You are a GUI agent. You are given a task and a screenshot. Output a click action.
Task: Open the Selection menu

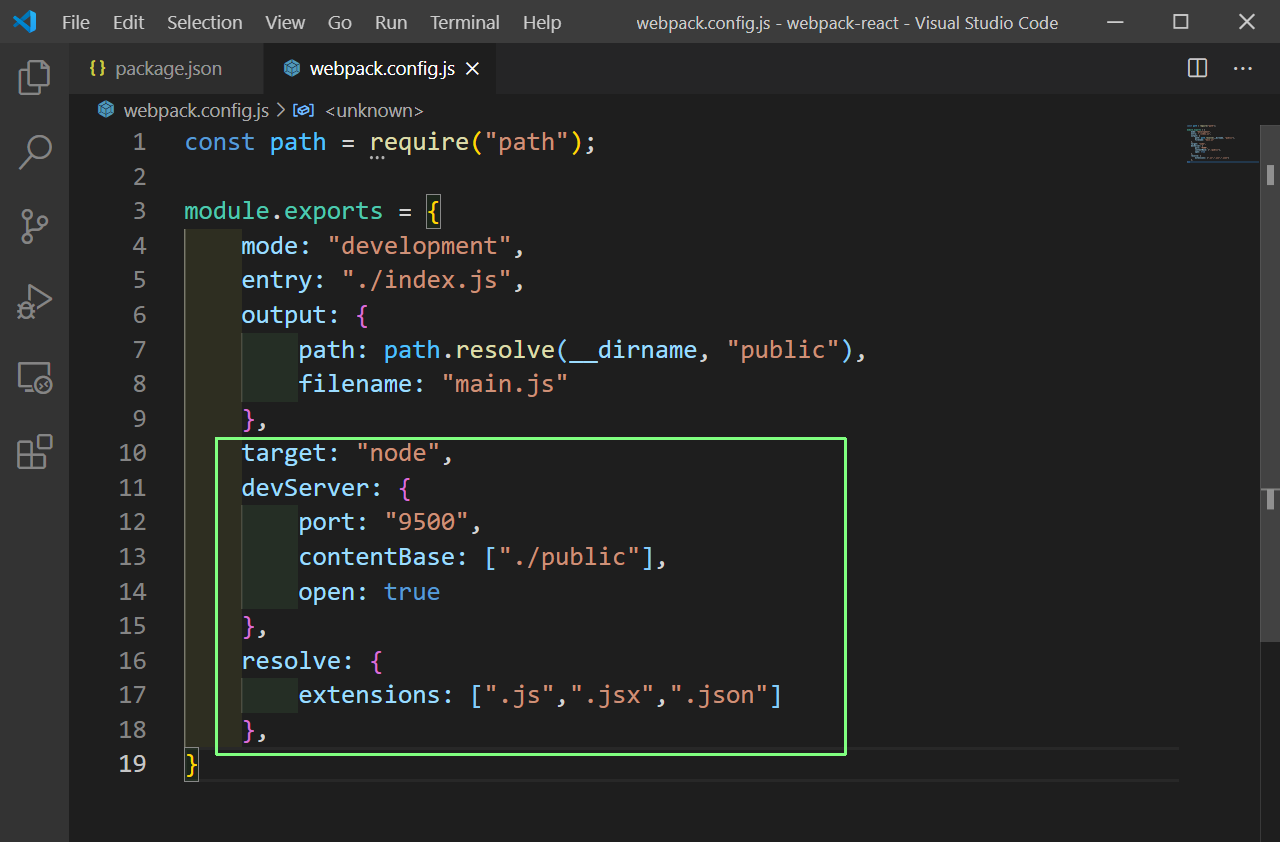click(x=205, y=22)
